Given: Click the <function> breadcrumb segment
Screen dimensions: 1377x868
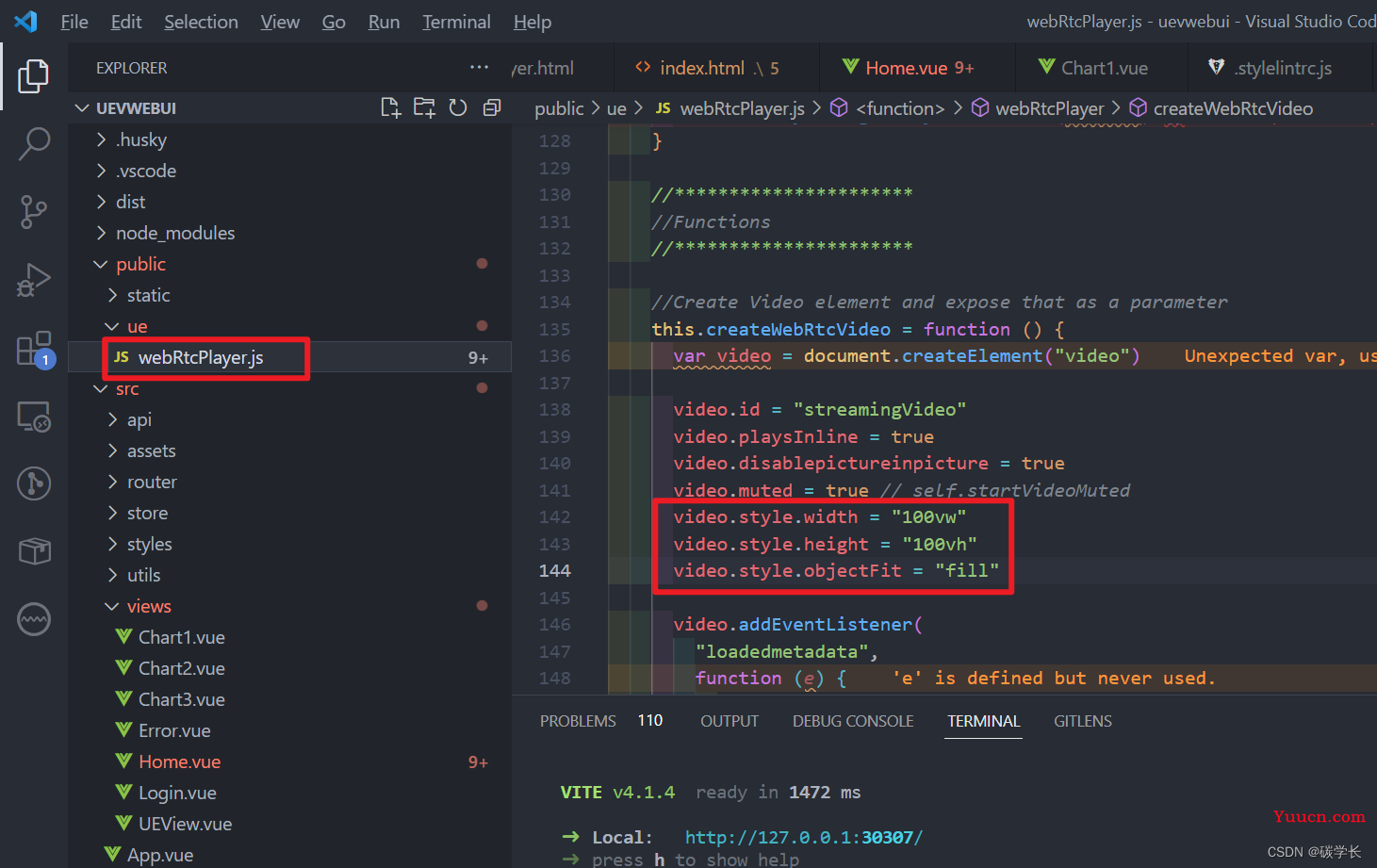Looking at the screenshot, I should 900,108.
